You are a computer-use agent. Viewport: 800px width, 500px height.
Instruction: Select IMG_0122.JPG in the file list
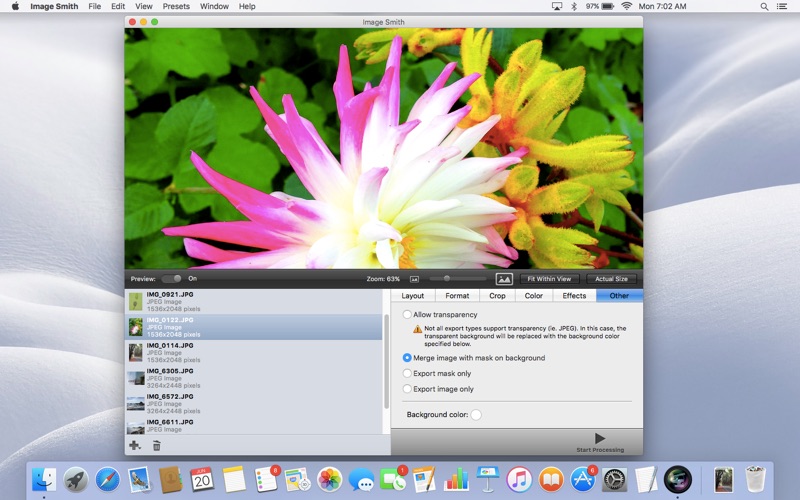[x=254, y=327]
